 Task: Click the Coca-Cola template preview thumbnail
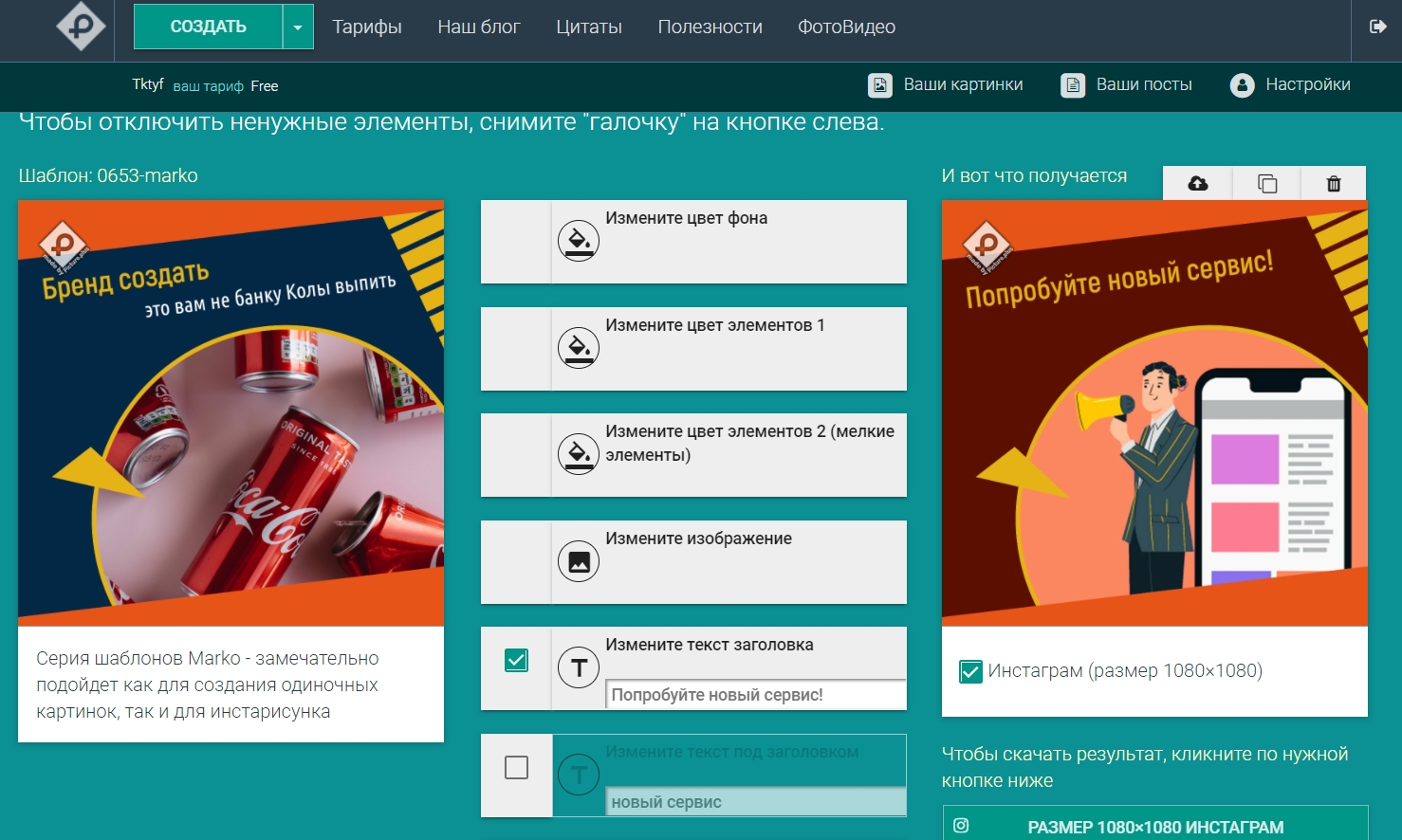[x=231, y=412]
